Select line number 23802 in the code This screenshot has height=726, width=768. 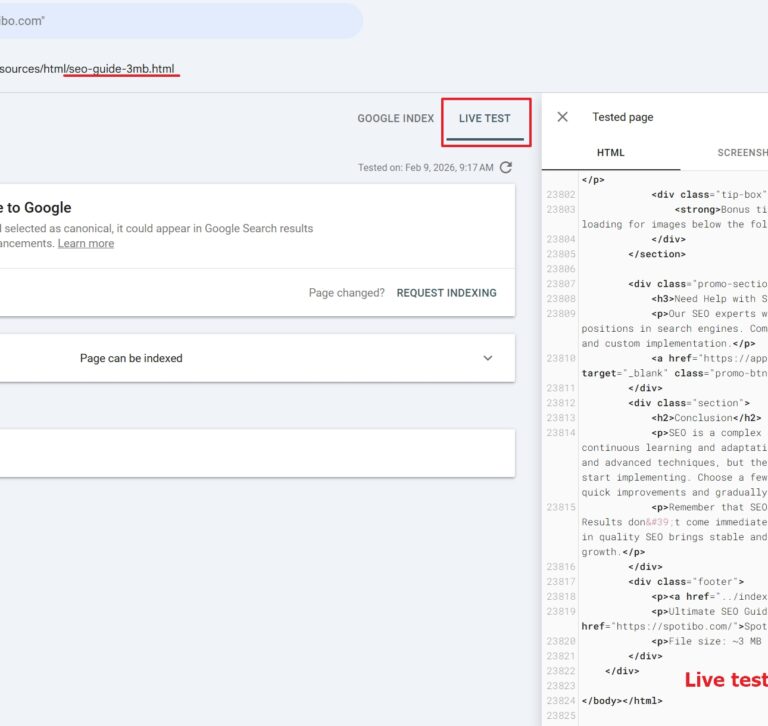(x=561, y=194)
